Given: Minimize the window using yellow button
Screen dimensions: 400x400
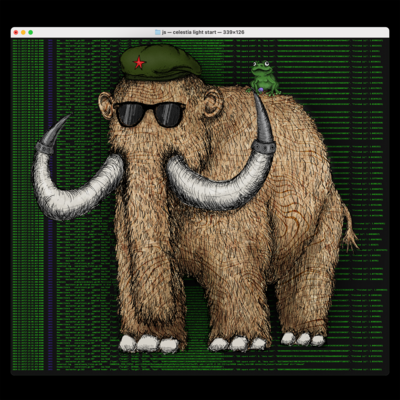Looking at the screenshot, I should tap(23, 32).
